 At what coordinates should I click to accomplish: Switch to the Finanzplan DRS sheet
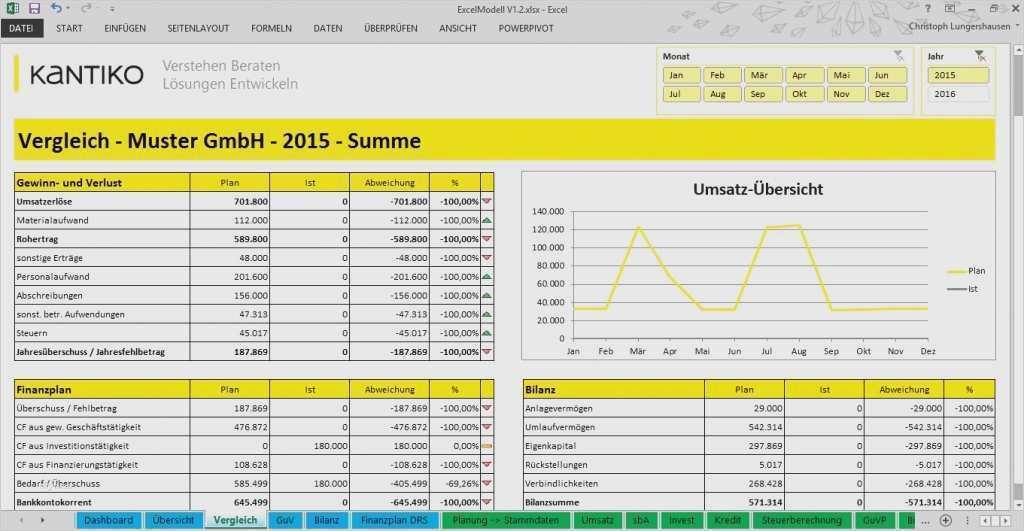coord(393,521)
